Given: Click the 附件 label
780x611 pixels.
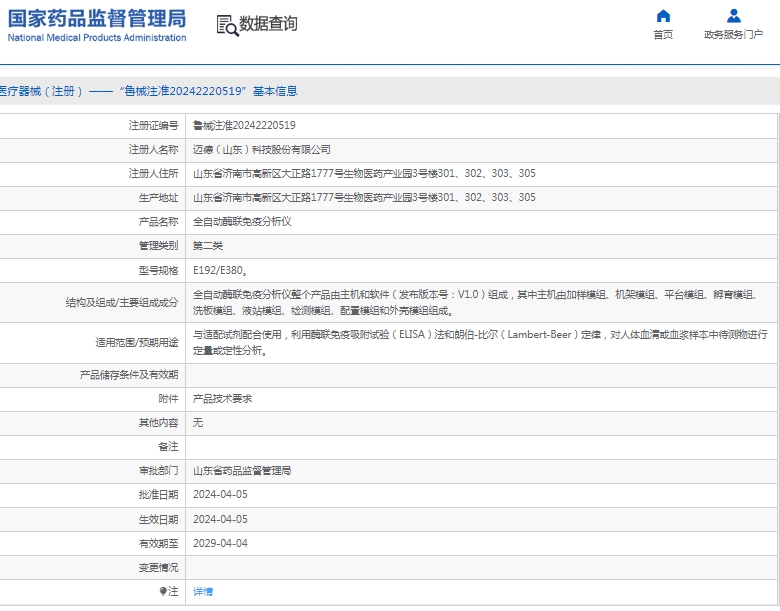Looking at the screenshot, I should tap(169, 399).
